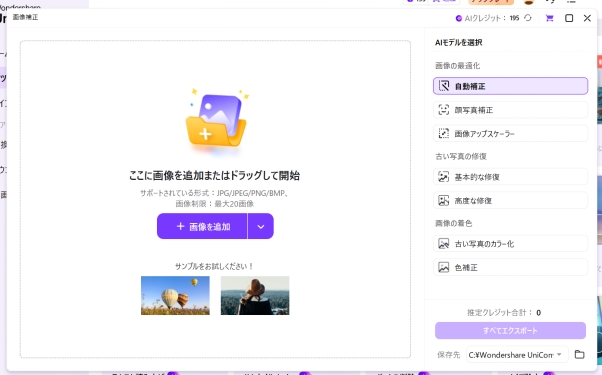The height and width of the screenshot is (375, 602).
Task: Choose 古い写真のカラー化 colorize option
Action: 510,244
